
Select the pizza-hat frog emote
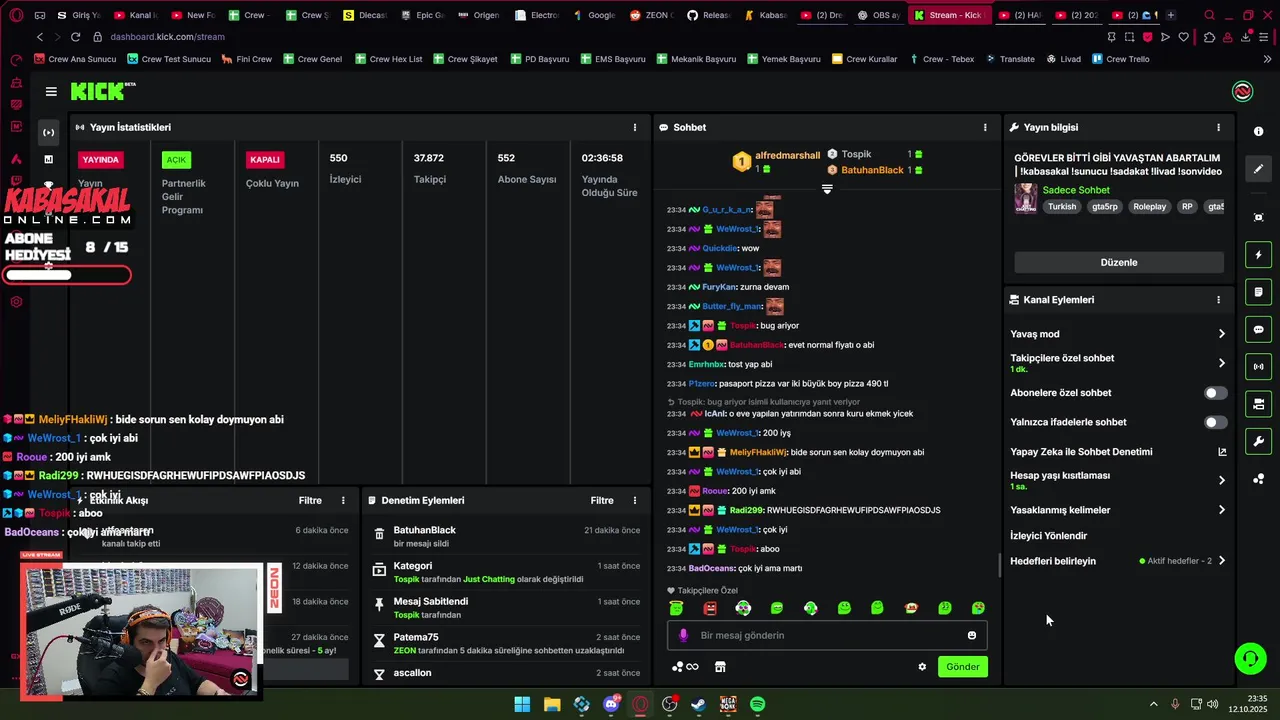pos(911,608)
